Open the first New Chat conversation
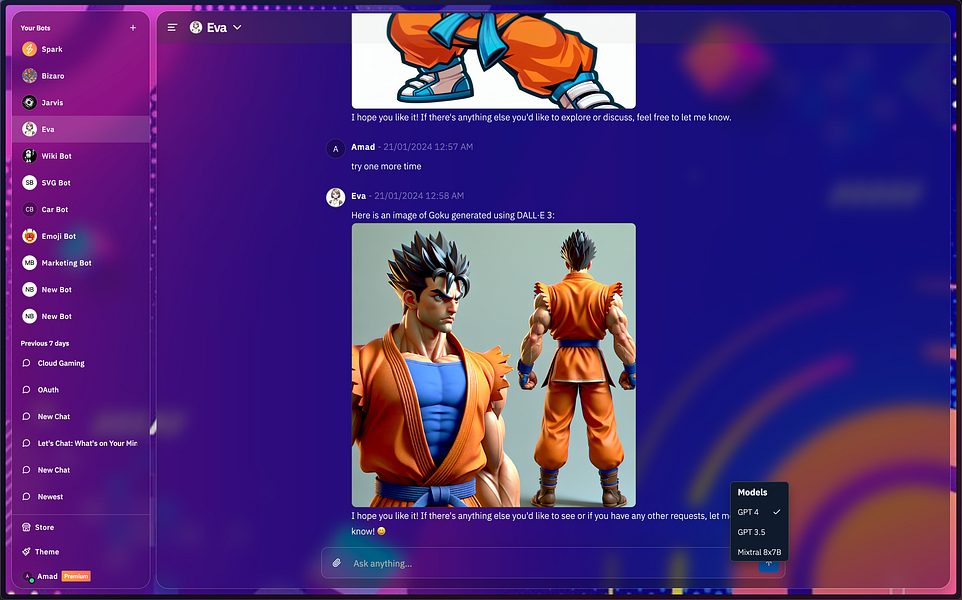 pos(81,417)
